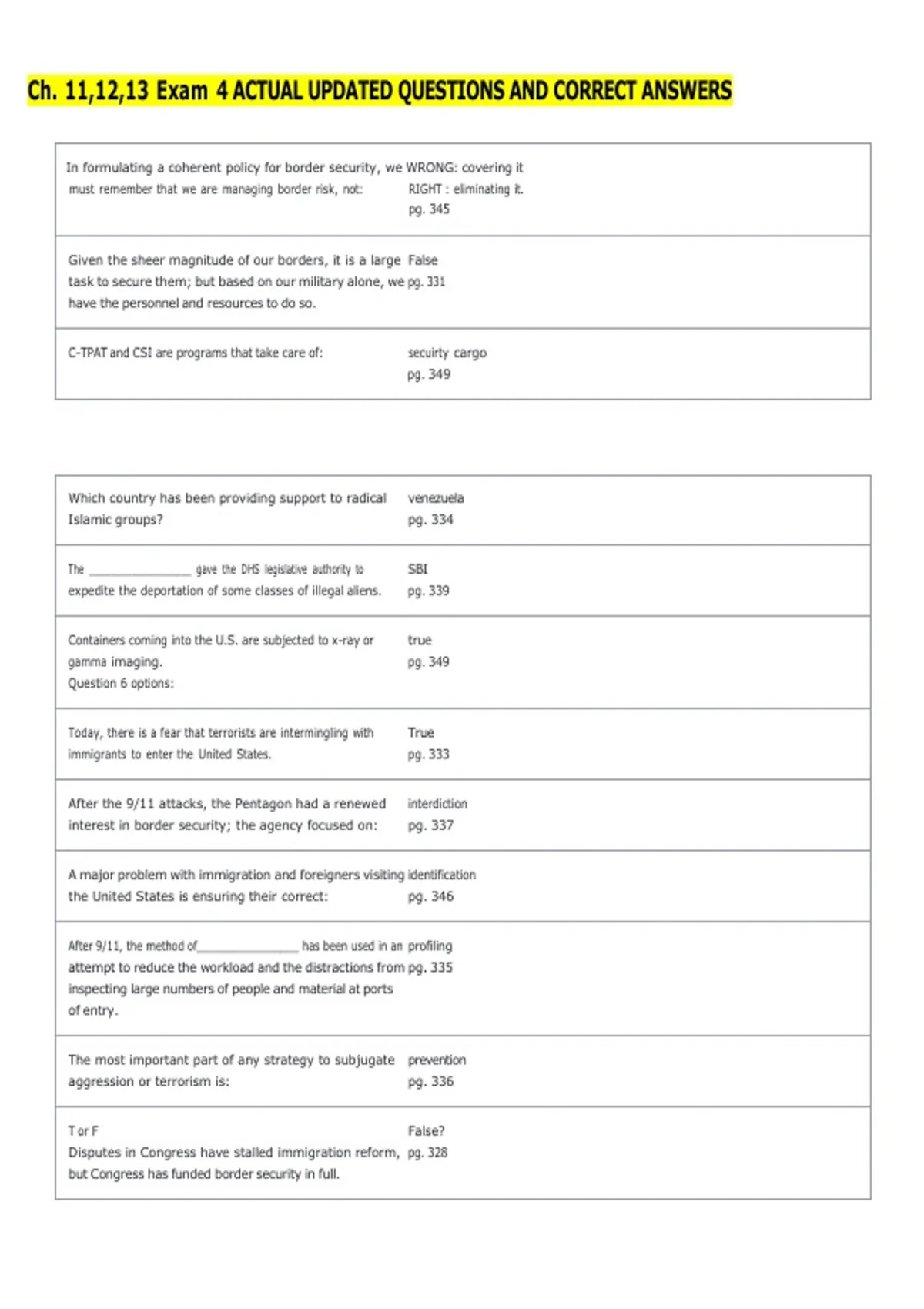924x1309 pixels.
Task: Click the highlighted exam title heading
Action: coord(380,91)
